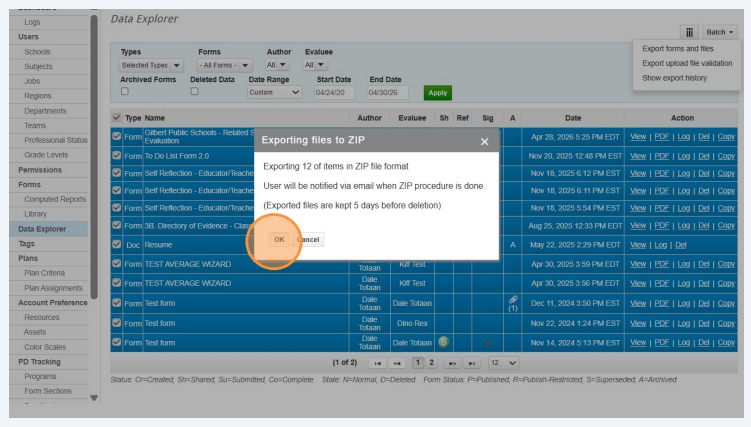The height and width of the screenshot is (427, 751).
Task: Select Show export history
Action: coord(674,78)
